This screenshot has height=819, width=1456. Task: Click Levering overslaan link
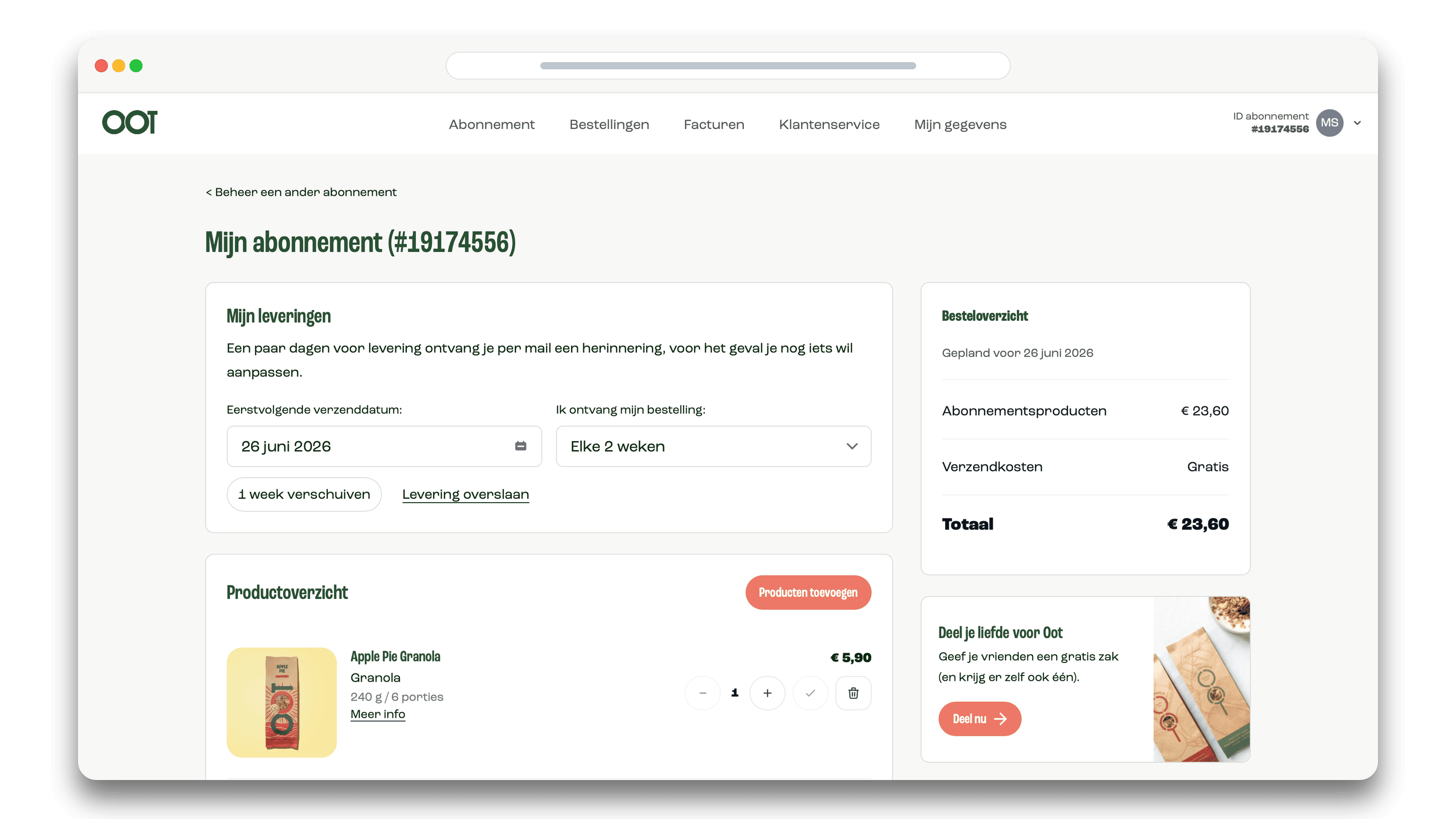tap(465, 494)
